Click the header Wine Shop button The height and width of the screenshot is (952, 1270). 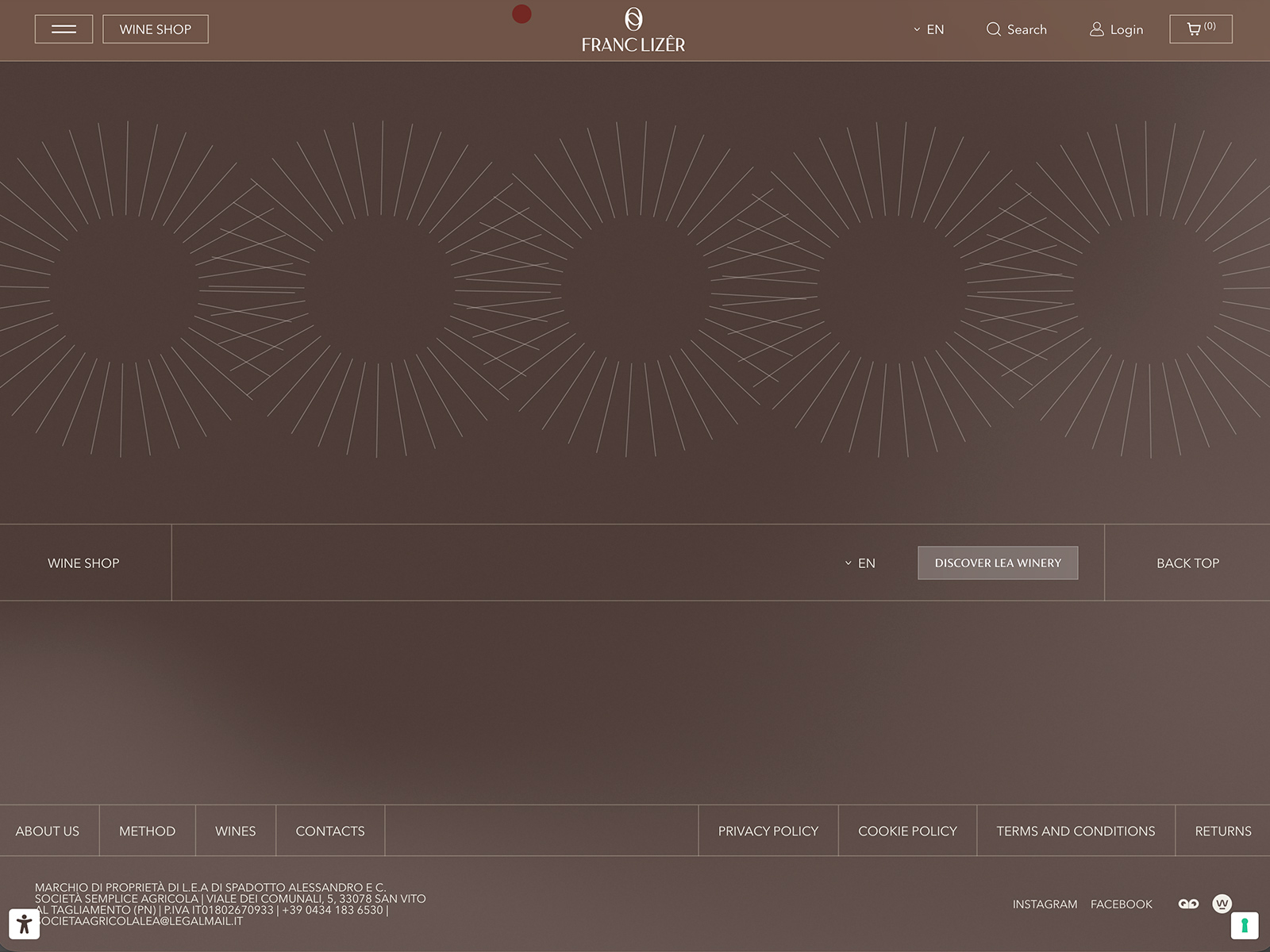156,29
